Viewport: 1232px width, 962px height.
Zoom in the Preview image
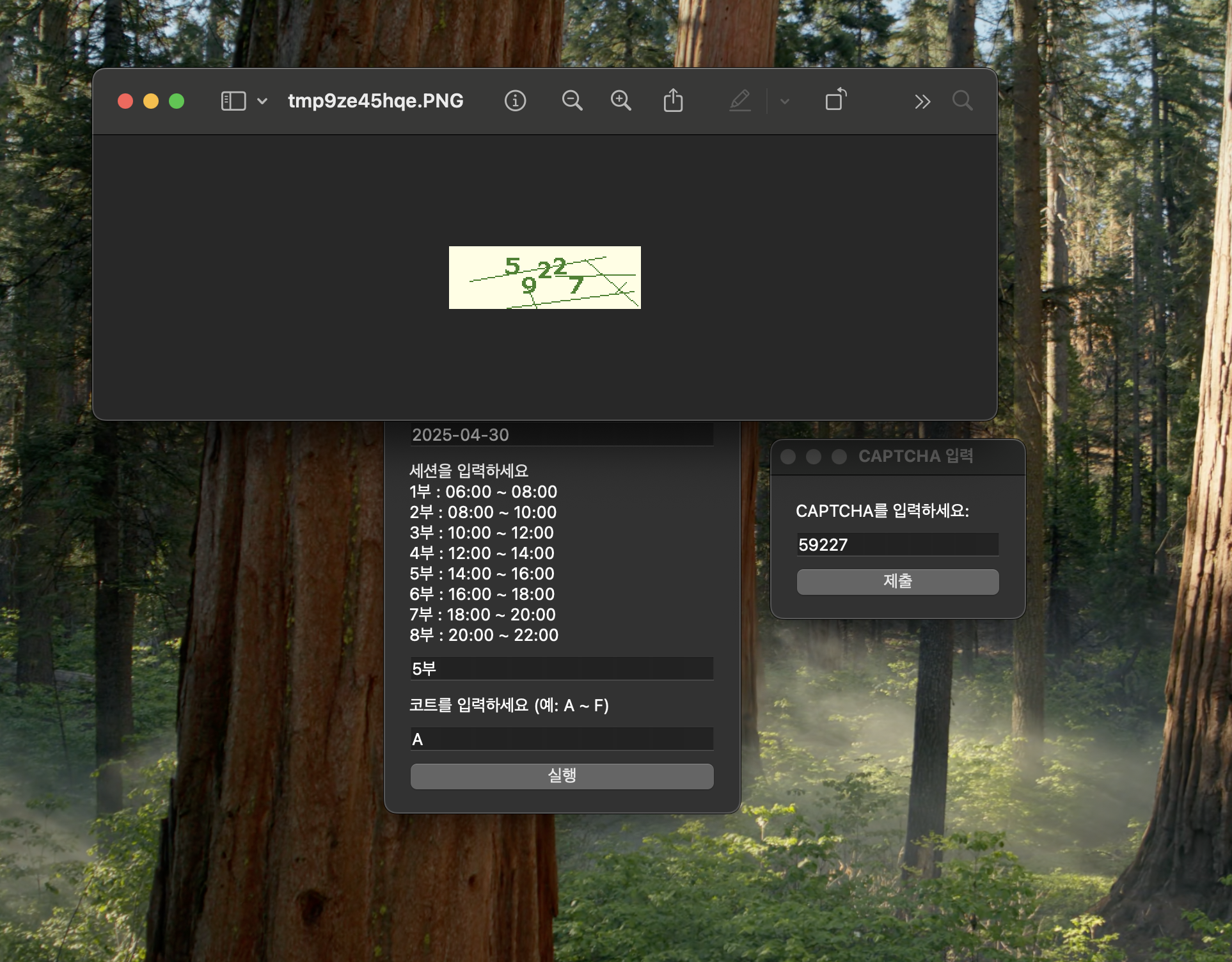tap(620, 101)
